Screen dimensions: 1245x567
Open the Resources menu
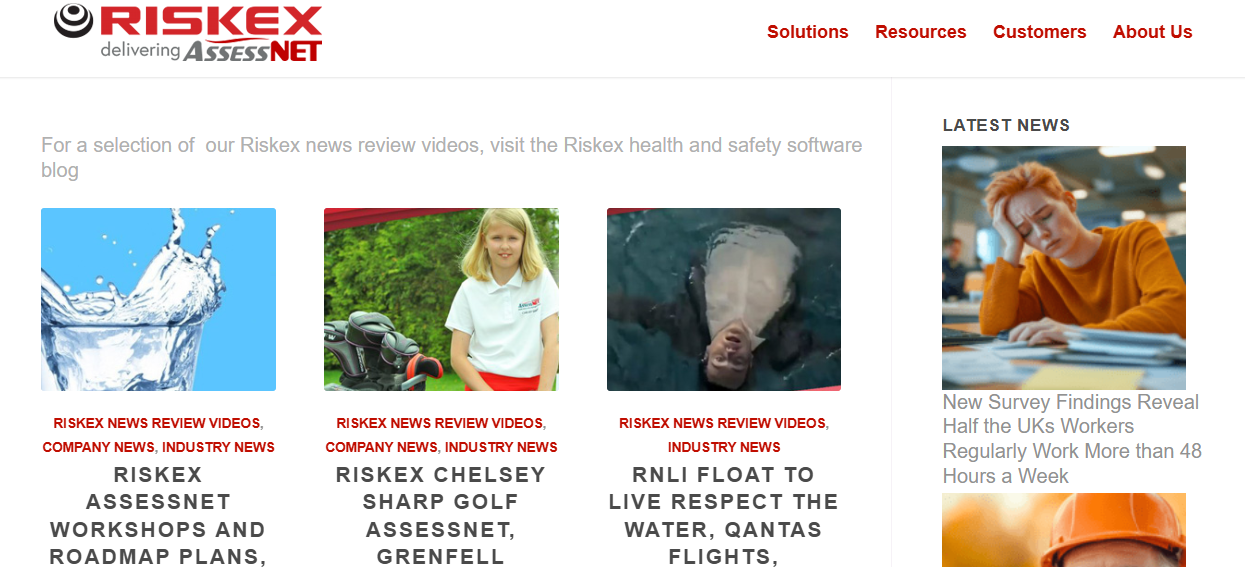coord(920,32)
